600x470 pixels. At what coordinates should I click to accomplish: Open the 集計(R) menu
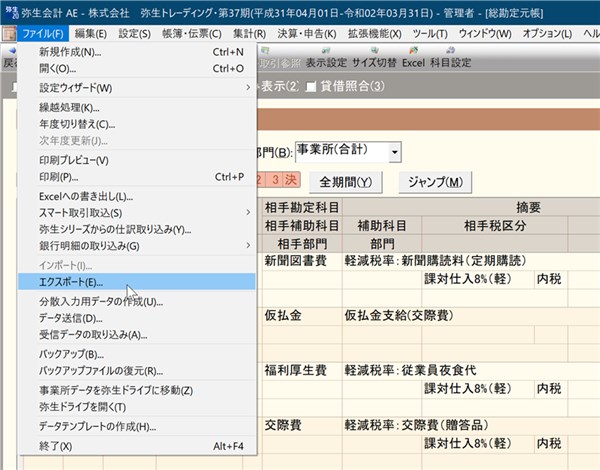[249, 34]
